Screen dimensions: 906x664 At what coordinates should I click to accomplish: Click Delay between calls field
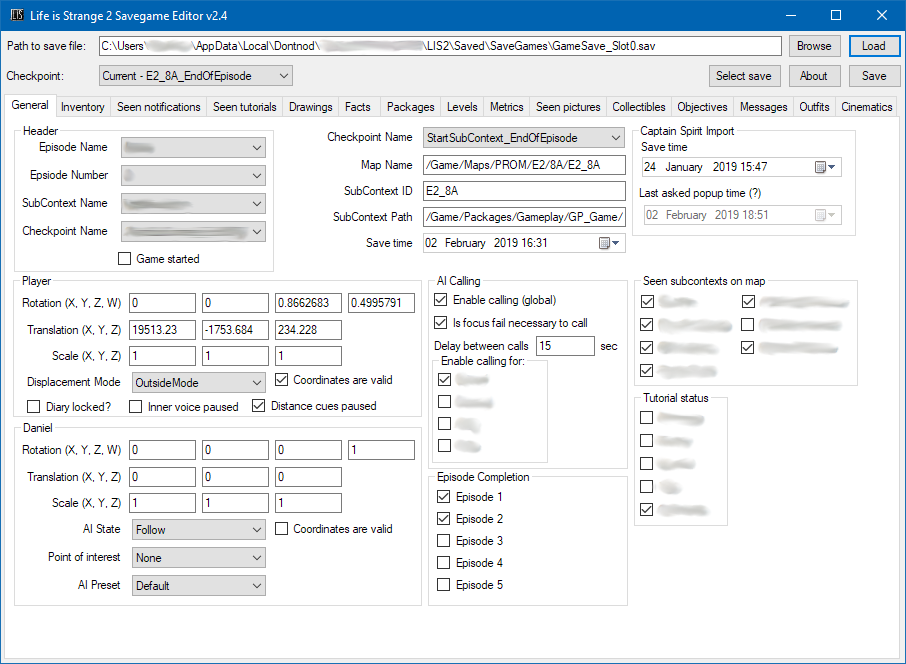coord(565,346)
